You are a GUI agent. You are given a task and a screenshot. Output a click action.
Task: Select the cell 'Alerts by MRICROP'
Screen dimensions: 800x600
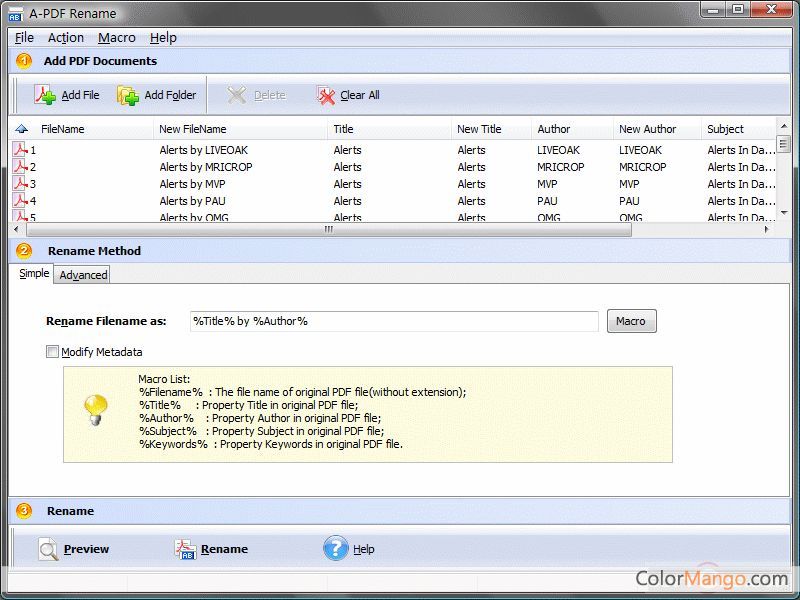[206, 167]
